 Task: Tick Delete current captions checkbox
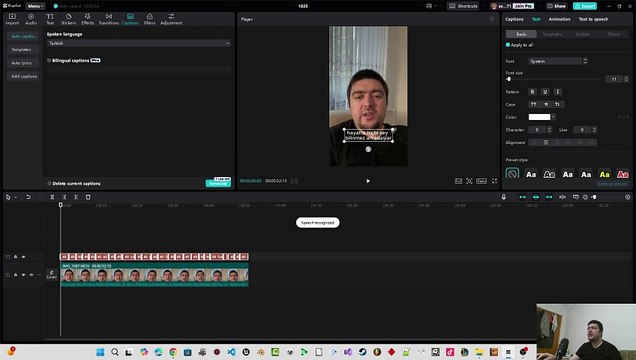coord(49,184)
